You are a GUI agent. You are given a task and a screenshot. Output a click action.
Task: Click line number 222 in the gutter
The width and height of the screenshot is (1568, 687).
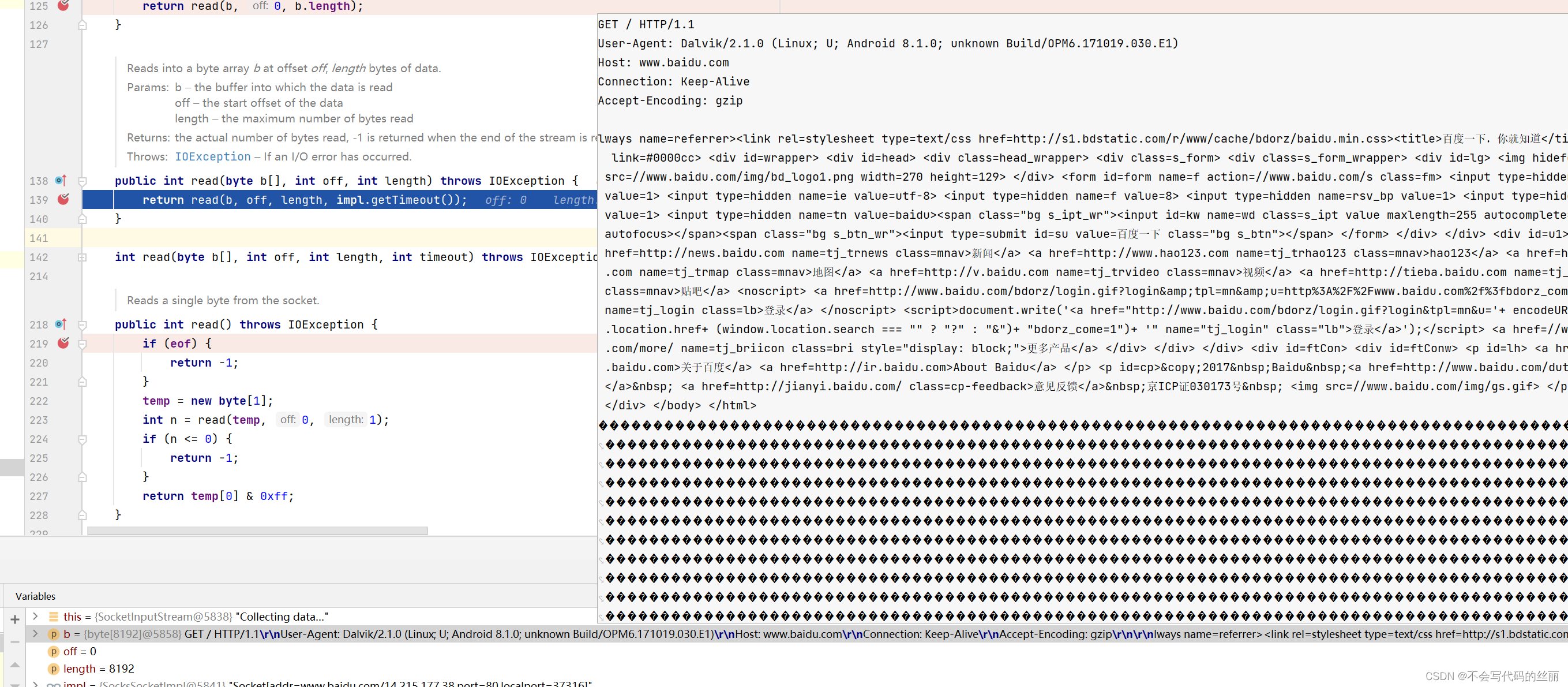(x=38, y=401)
